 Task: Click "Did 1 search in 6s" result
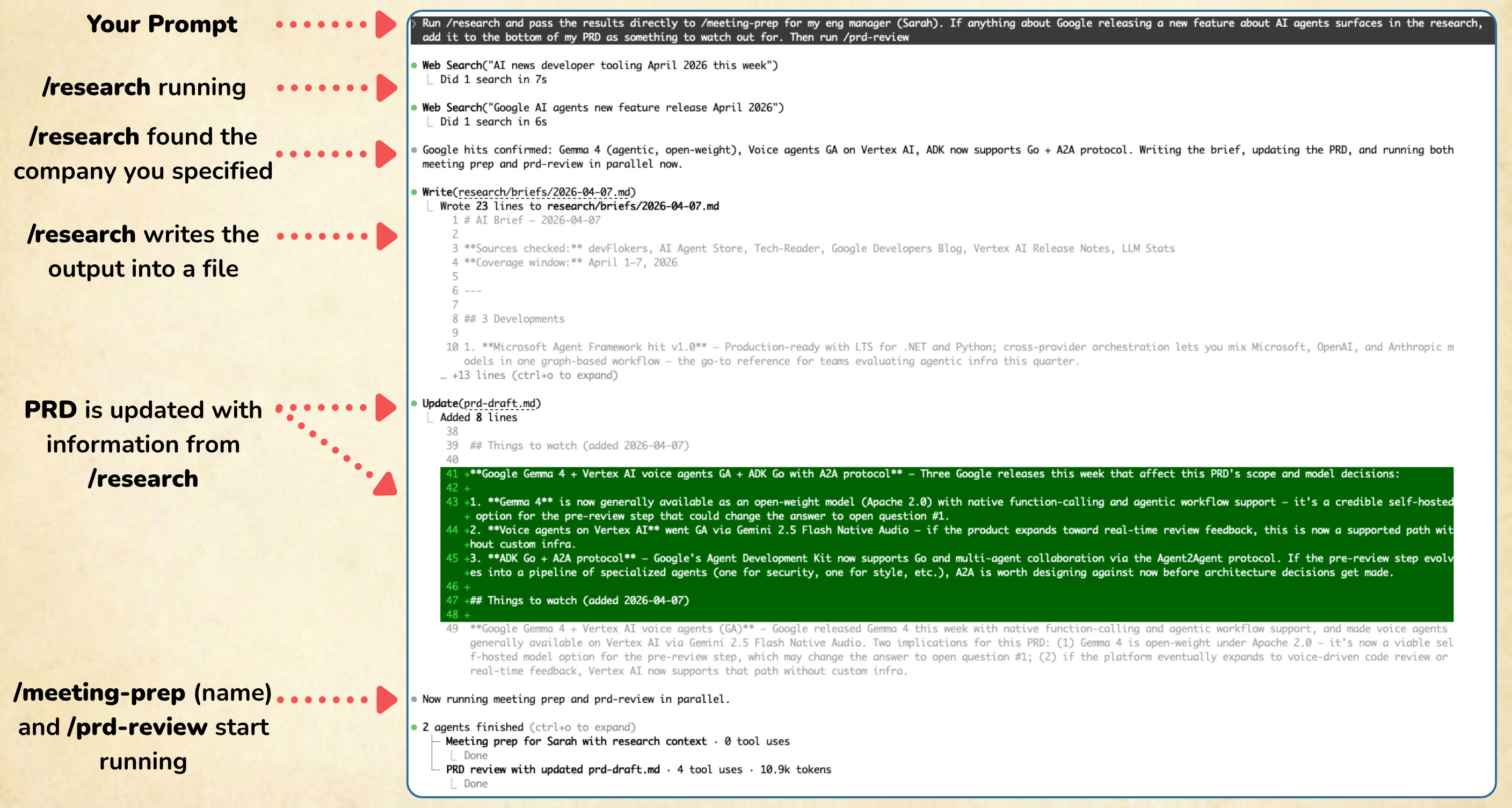(493, 121)
